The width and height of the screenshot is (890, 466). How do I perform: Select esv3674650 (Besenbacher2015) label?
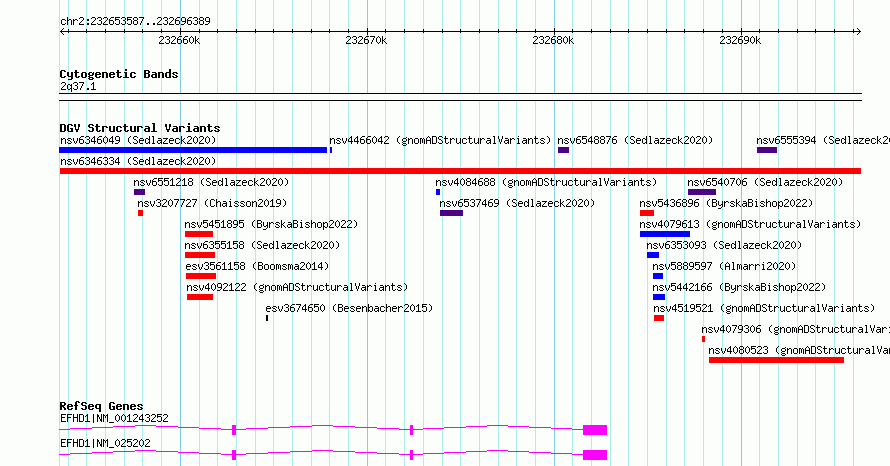tap(349, 308)
